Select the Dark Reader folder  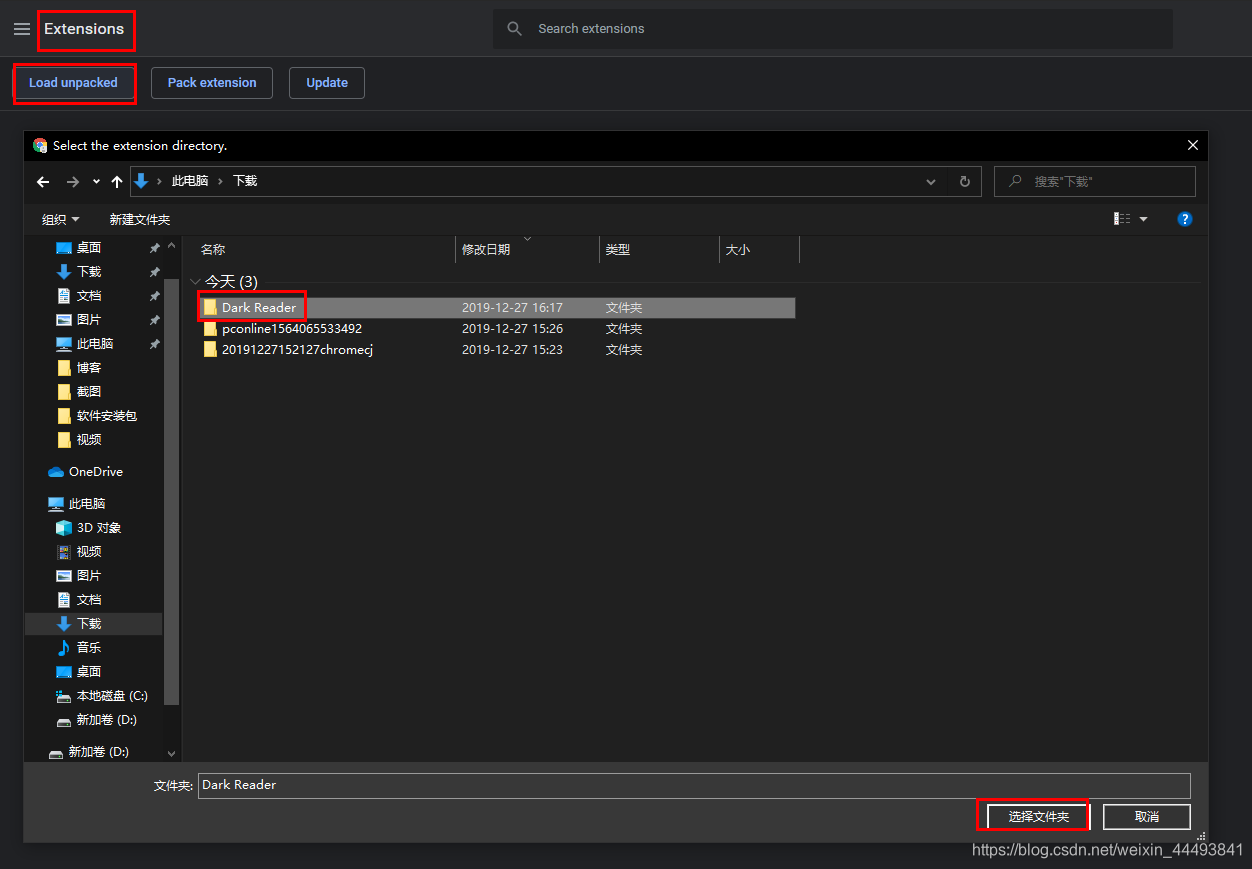pos(497,308)
